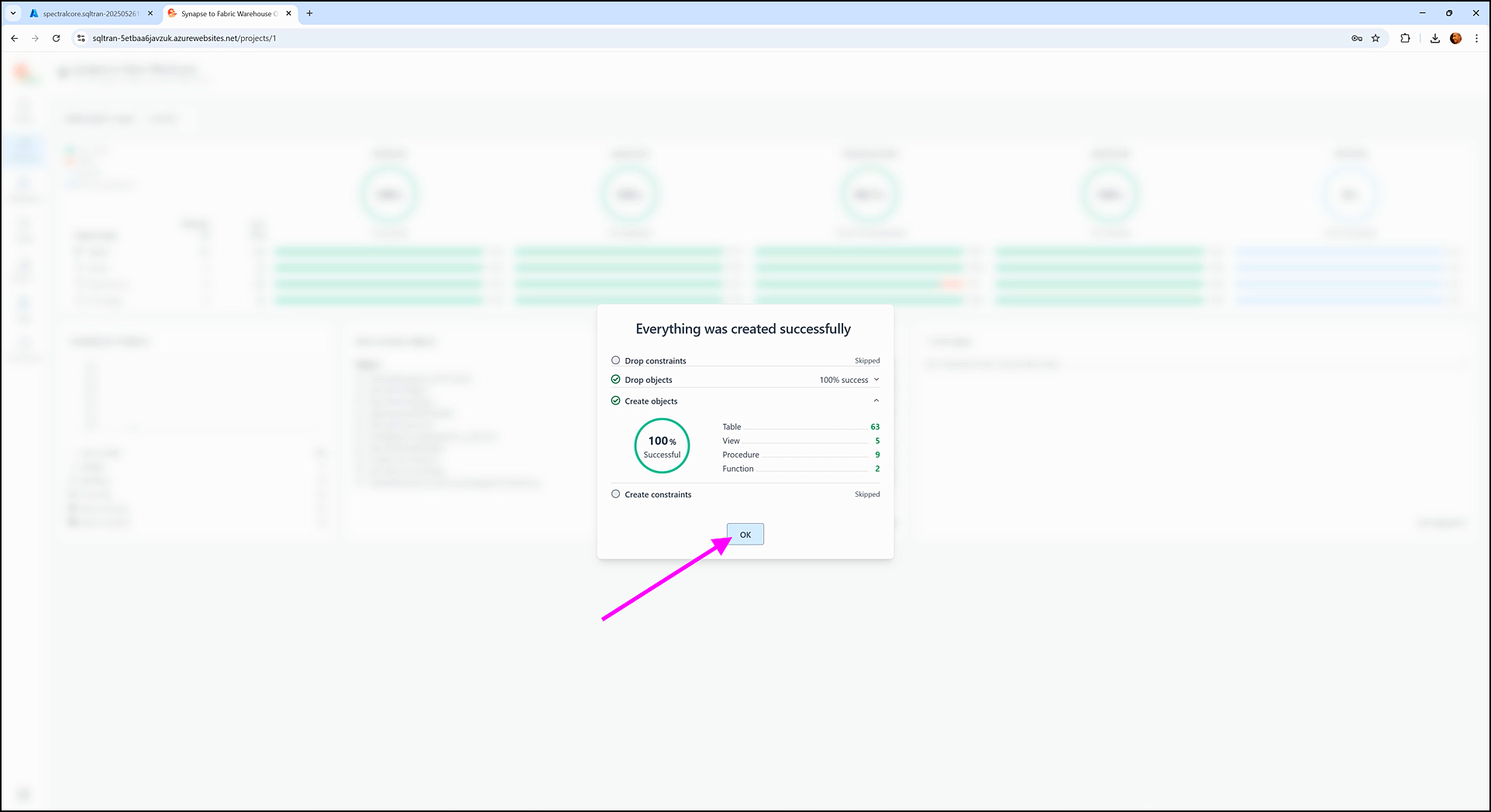Image resolution: width=1491 pixels, height=812 pixels.
Task: Open a new browser tab with plus icon
Action: point(309,13)
